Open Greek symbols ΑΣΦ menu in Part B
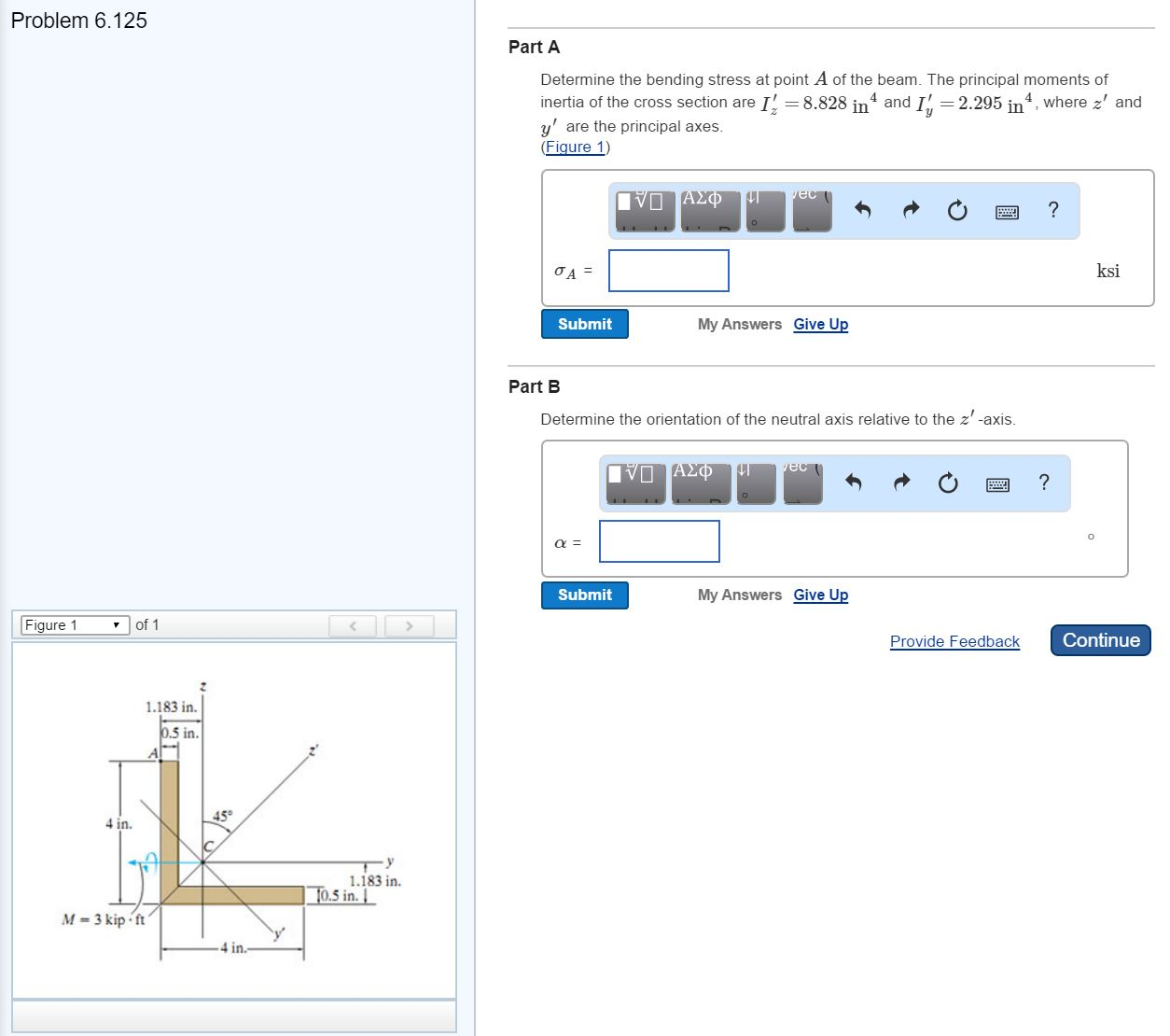This screenshot has width=1170, height=1036. (x=700, y=483)
